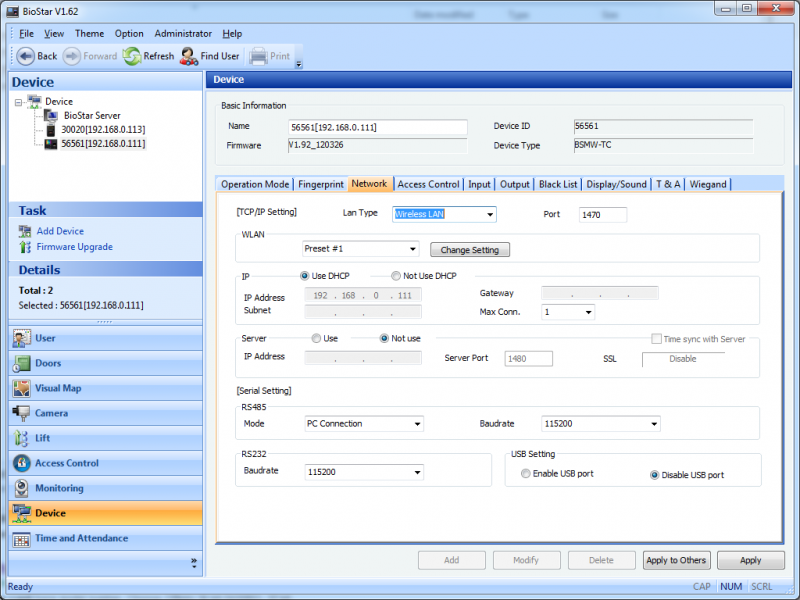800x600 pixels.
Task: Click the Firmware Upgrade task icon
Action: click(25, 247)
